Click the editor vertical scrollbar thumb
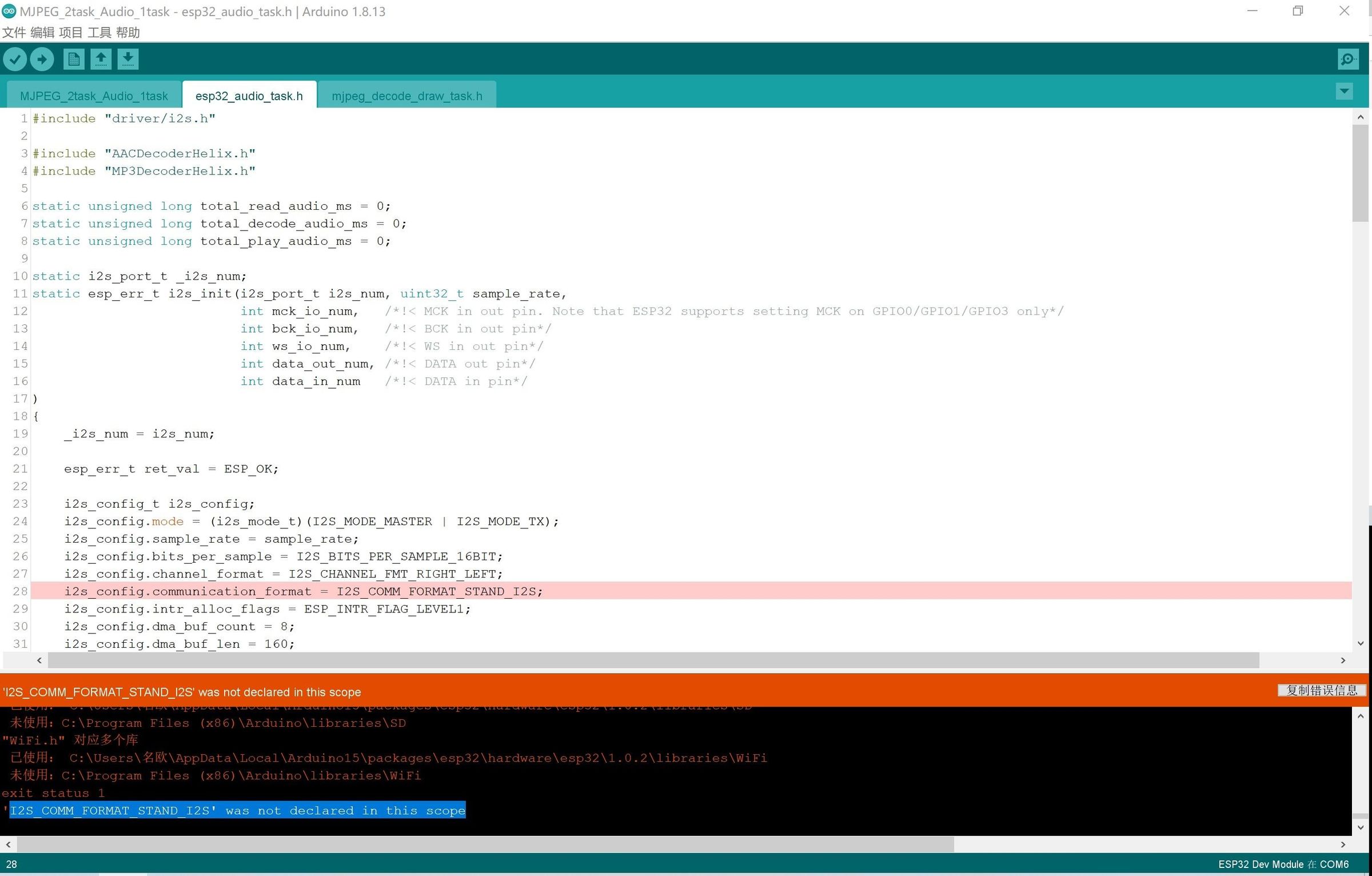 tap(1361, 172)
